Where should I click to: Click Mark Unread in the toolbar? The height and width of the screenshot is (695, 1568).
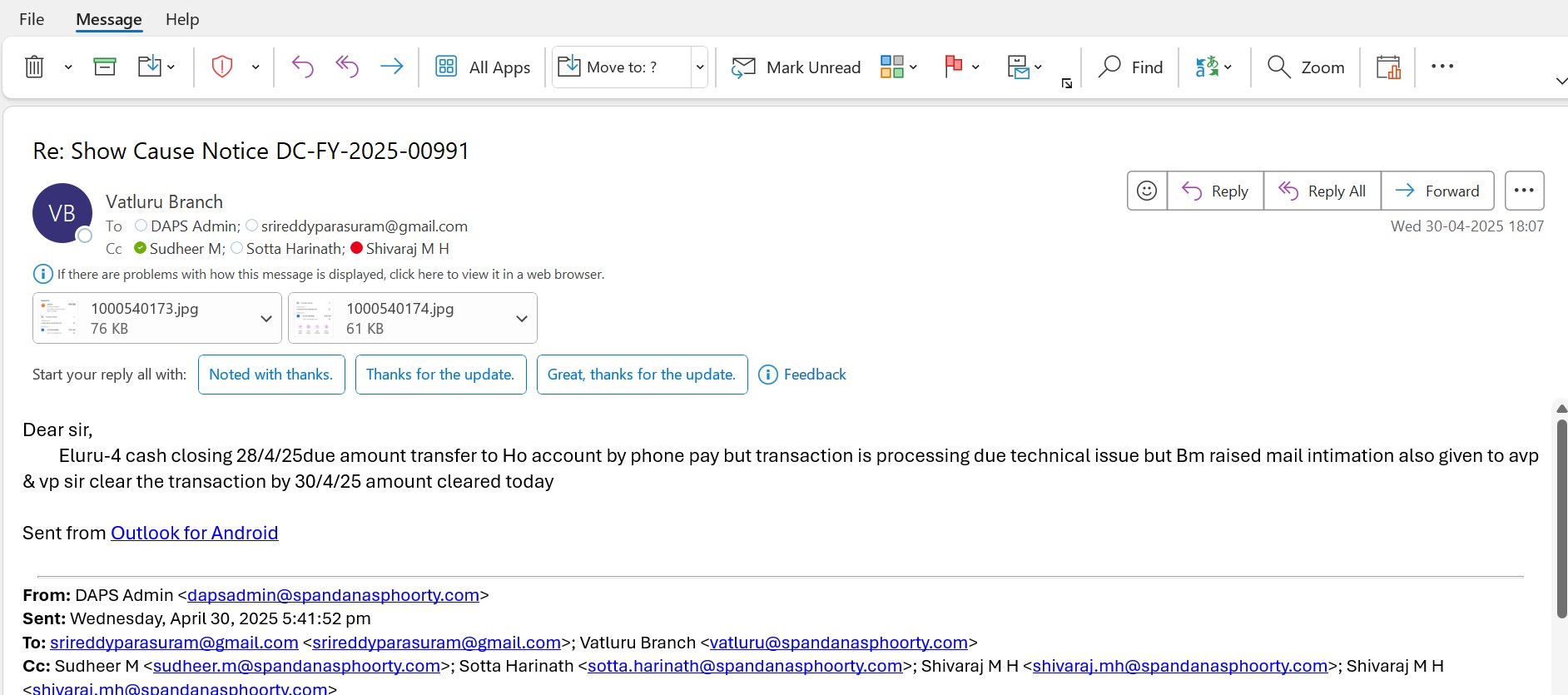click(796, 67)
